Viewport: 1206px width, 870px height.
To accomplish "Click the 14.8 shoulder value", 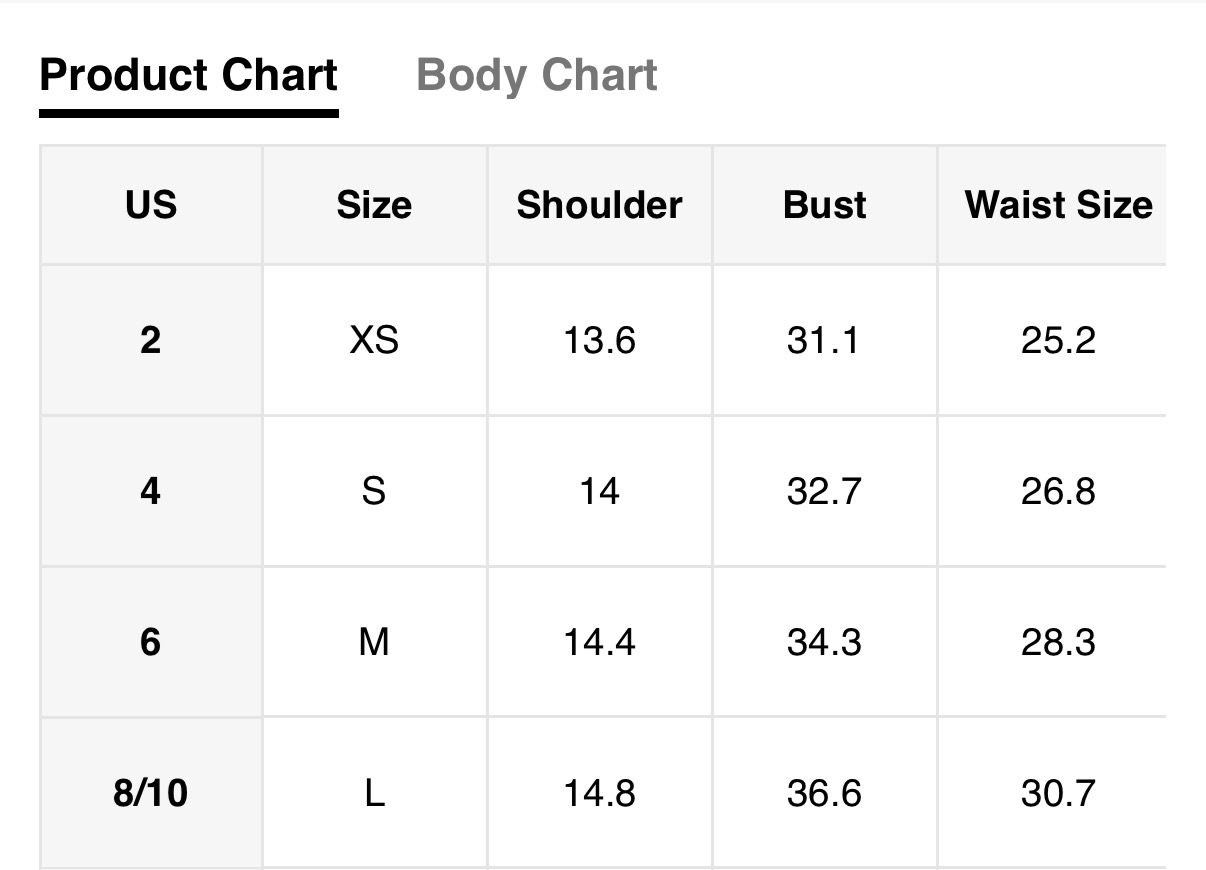I will pos(599,793).
